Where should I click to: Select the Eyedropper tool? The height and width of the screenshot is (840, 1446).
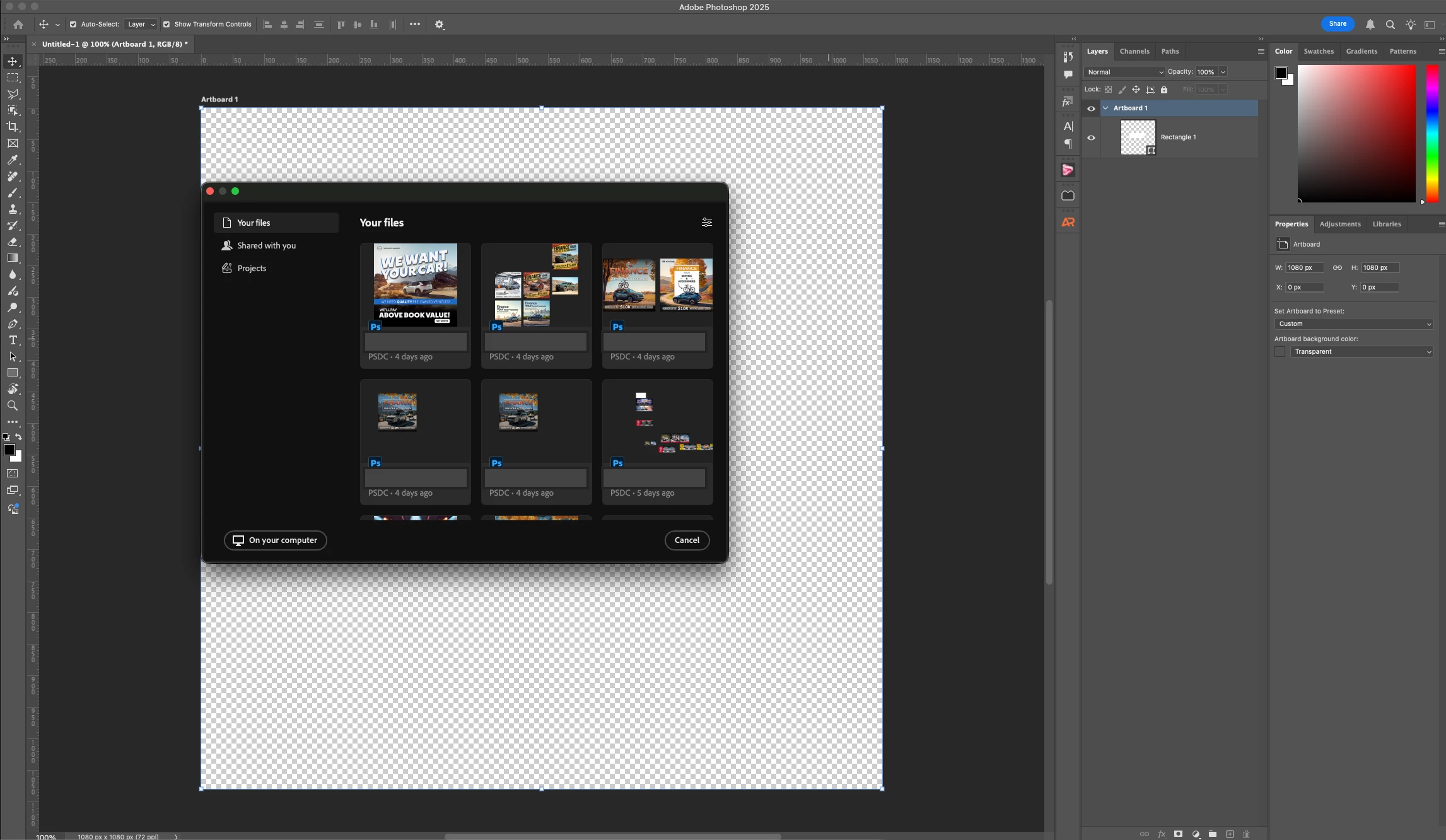point(13,160)
